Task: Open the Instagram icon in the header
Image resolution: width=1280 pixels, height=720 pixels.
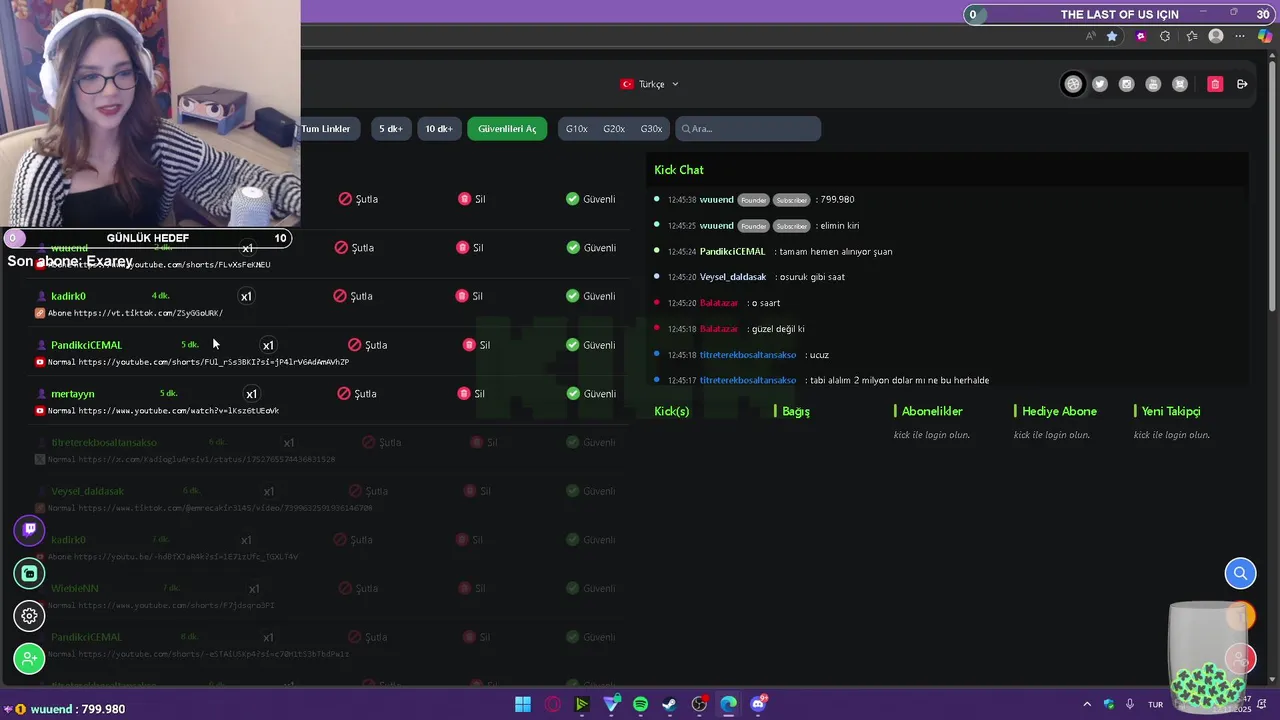Action: (x=1126, y=84)
